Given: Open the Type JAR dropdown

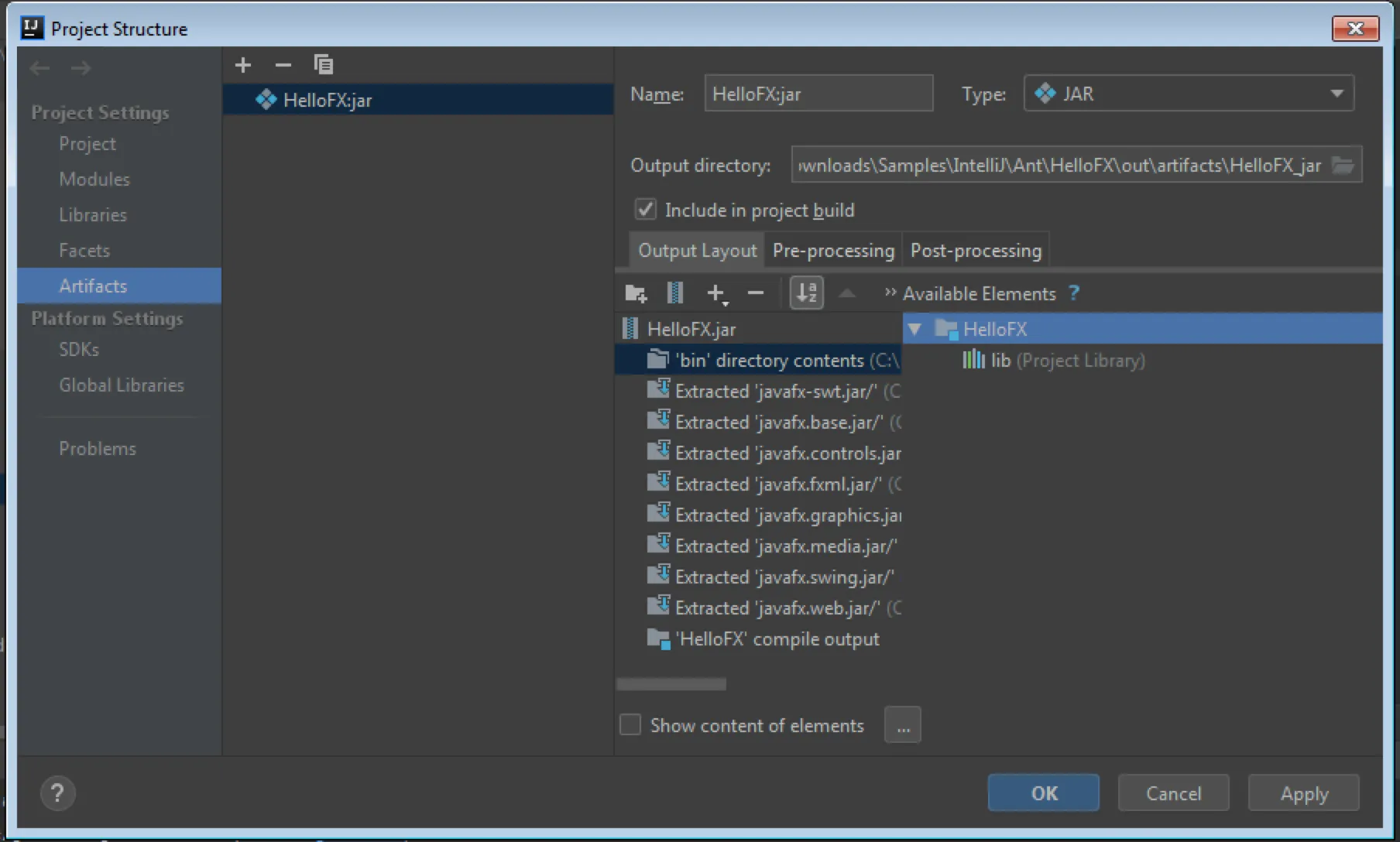Looking at the screenshot, I should coord(1189,94).
